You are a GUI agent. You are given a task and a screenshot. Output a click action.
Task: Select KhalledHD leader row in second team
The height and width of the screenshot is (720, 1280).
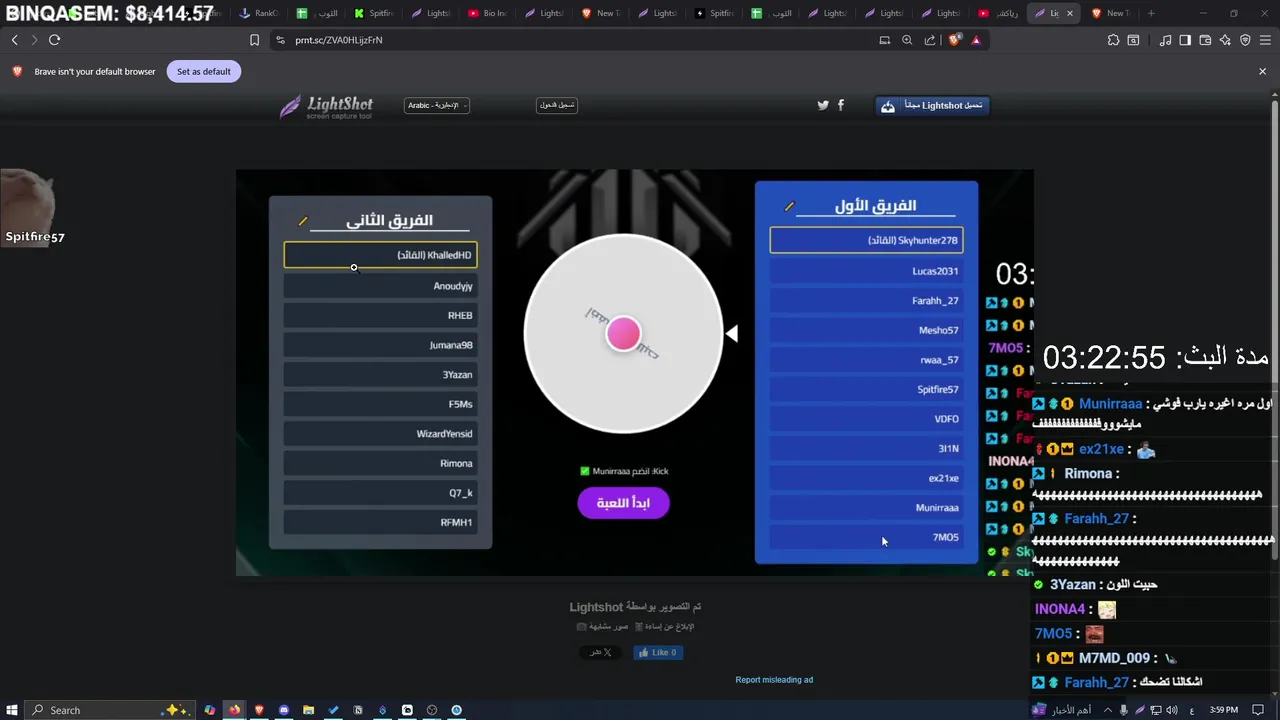[380, 255]
